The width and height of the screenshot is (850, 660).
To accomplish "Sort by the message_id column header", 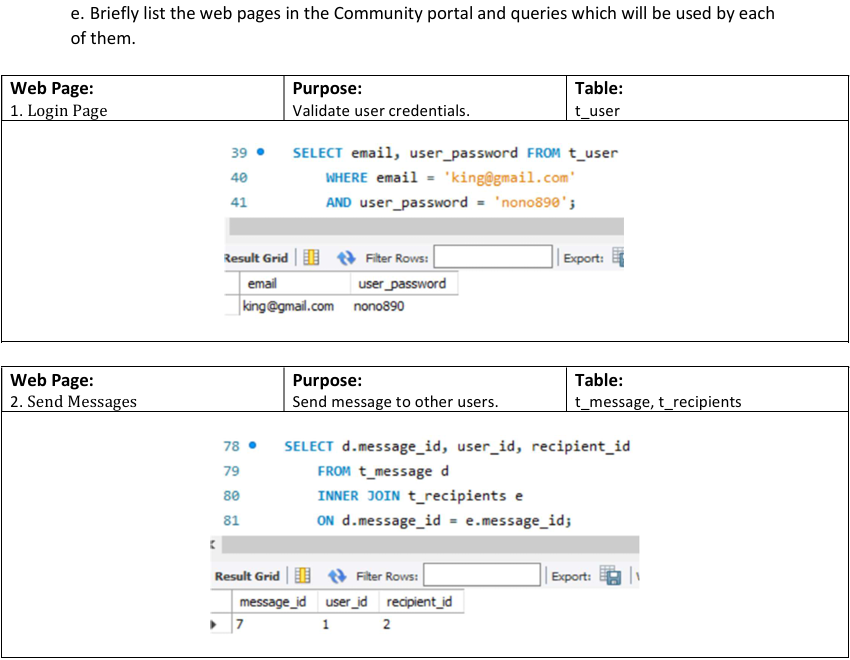I will click(x=273, y=602).
